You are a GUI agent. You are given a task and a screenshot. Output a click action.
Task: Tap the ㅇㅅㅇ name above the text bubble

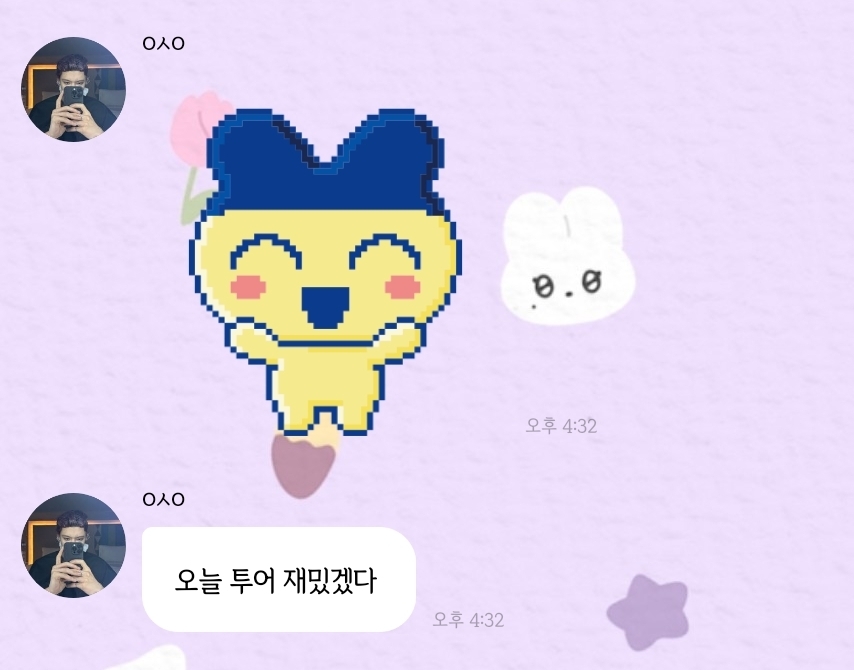point(163,499)
